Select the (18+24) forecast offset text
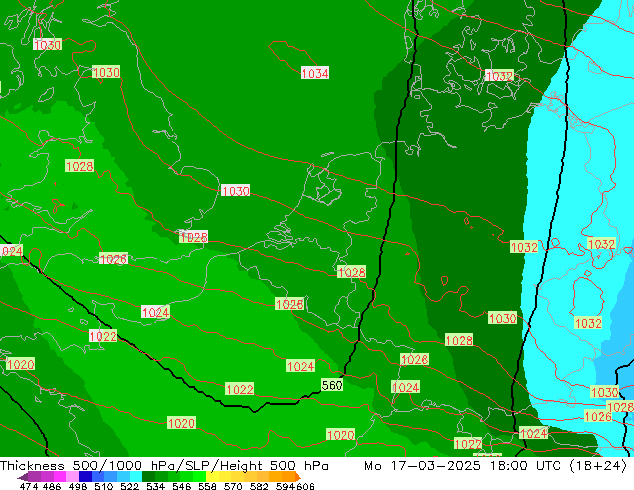This screenshot has width=634, height=490. click(598, 466)
